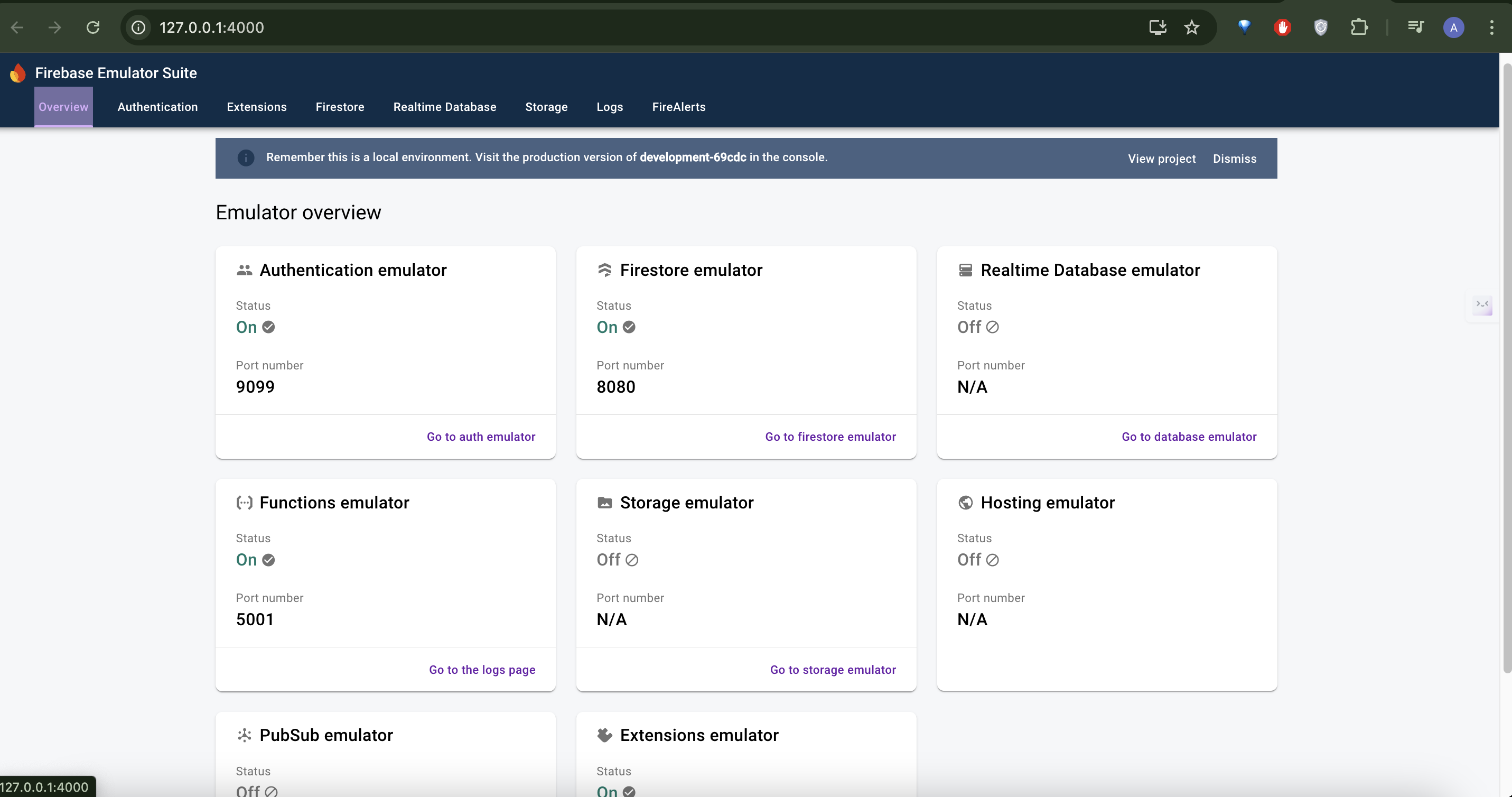Click the Authentication emulator people icon
1512x797 pixels.
(244, 270)
